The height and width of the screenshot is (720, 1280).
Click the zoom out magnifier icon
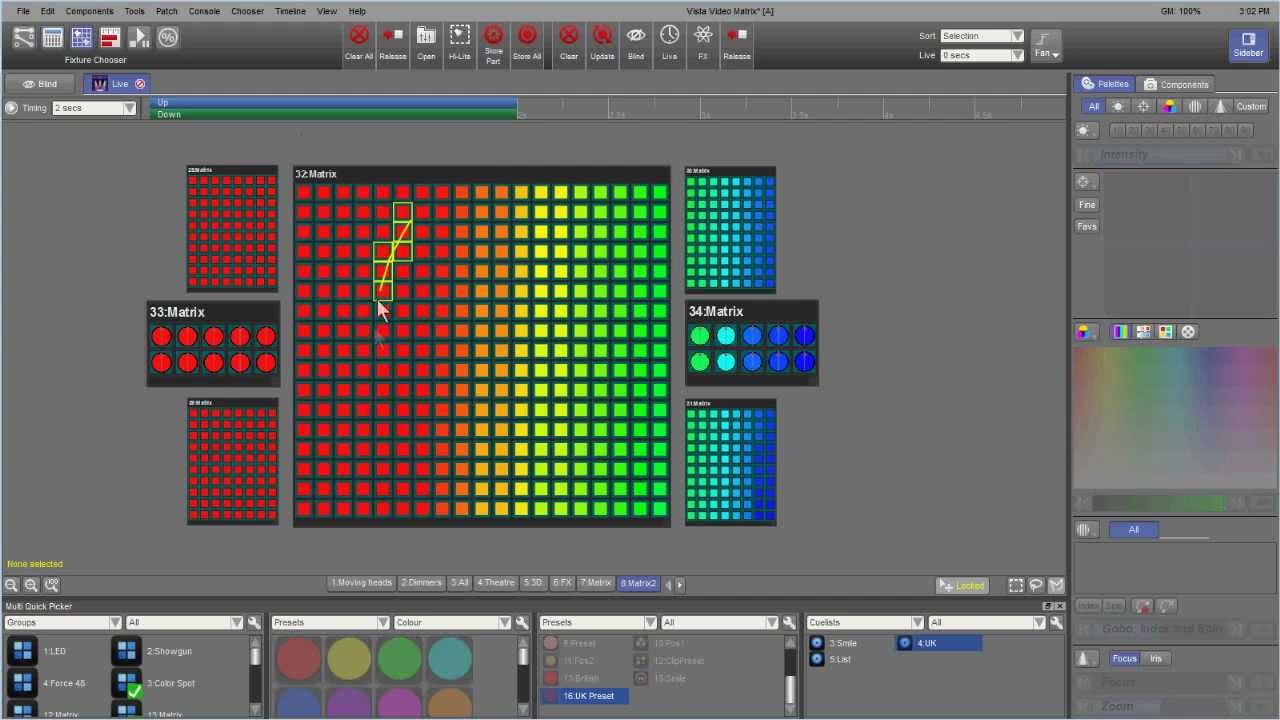point(11,585)
